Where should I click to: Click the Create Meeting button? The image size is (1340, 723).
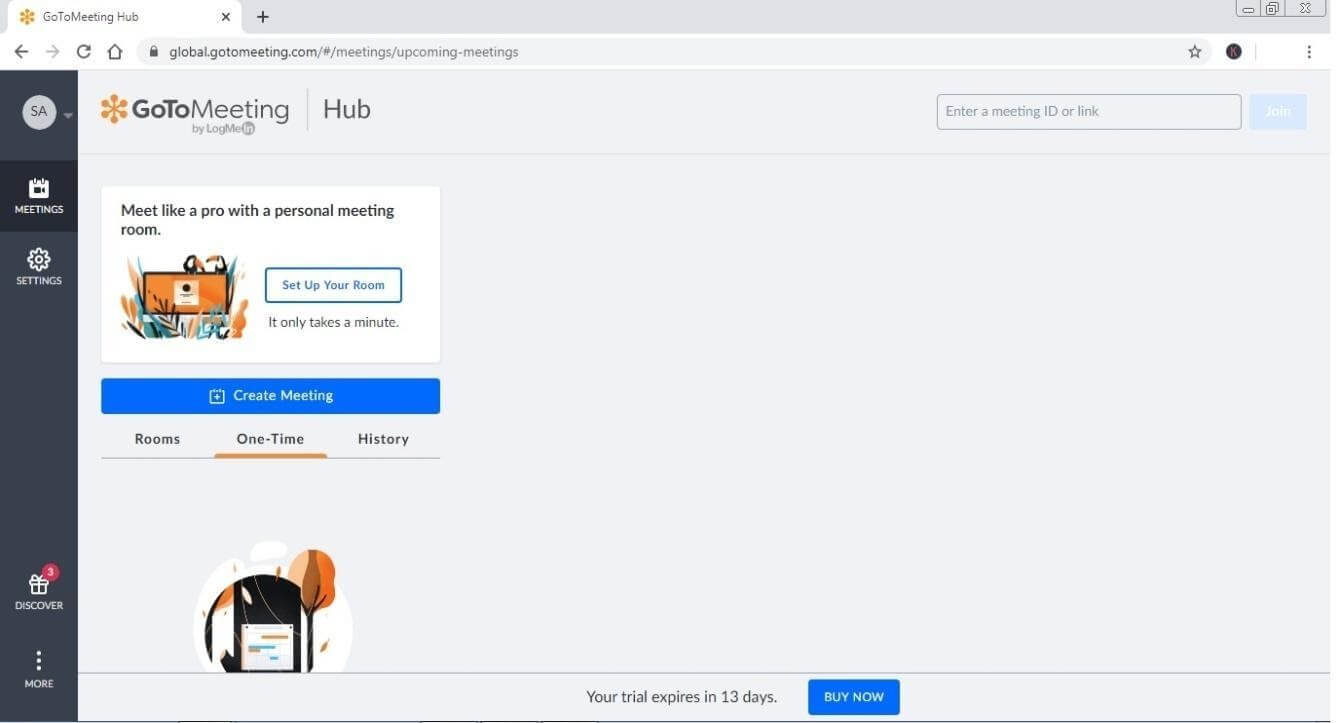pyautogui.click(x=270, y=395)
